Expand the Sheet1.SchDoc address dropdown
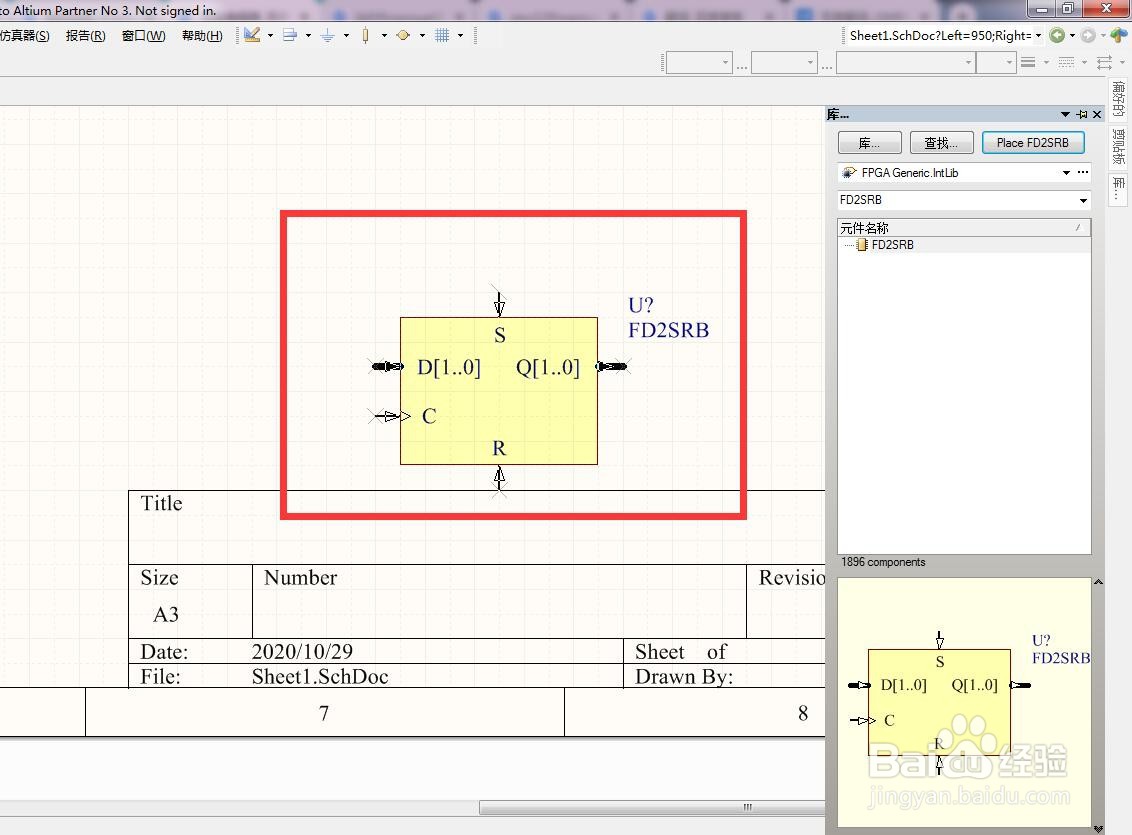The height and width of the screenshot is (835, 1132). (x=1038, y=35)
